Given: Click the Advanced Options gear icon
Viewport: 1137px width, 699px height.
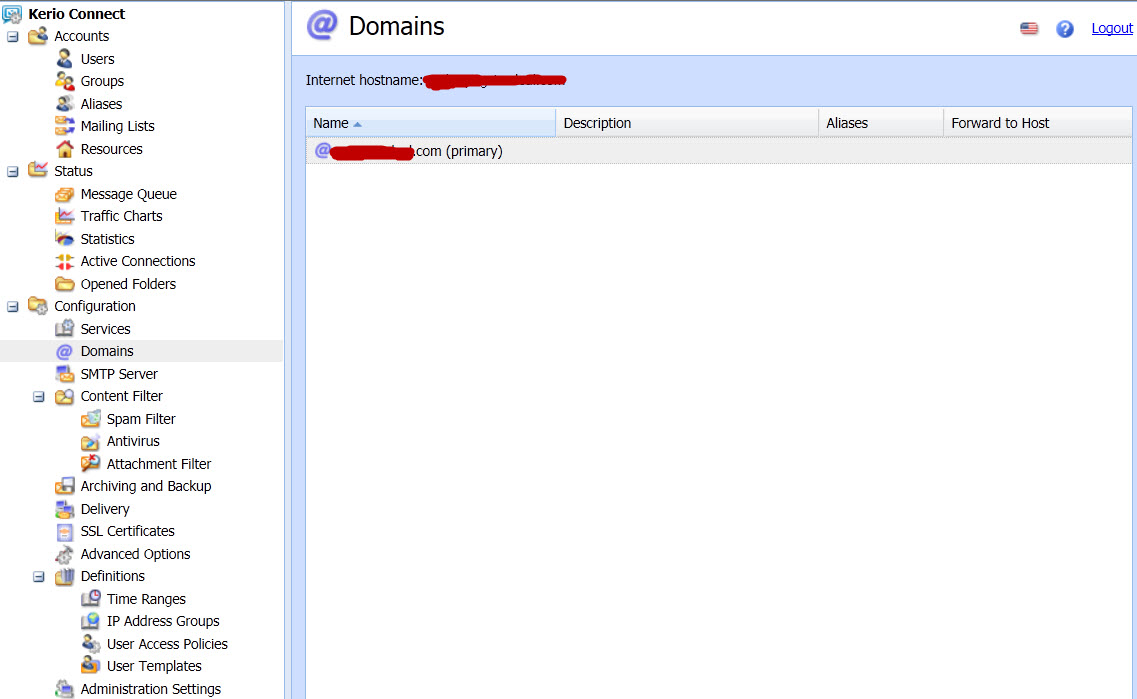Looking at the screenshot, I should click(x=65, y=553).
